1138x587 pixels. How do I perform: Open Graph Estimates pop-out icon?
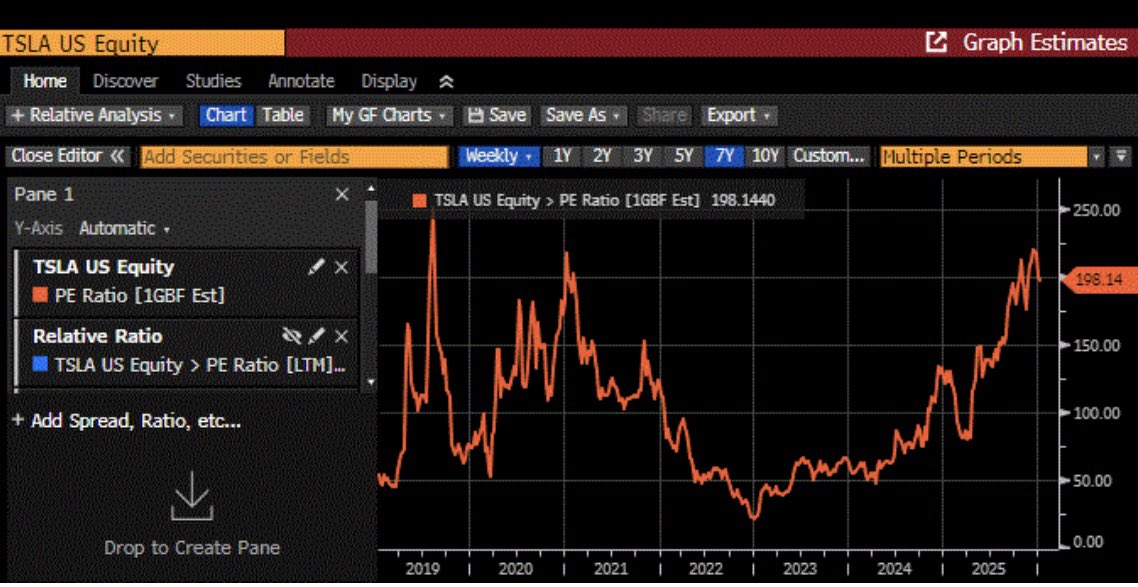coord(936,42)
